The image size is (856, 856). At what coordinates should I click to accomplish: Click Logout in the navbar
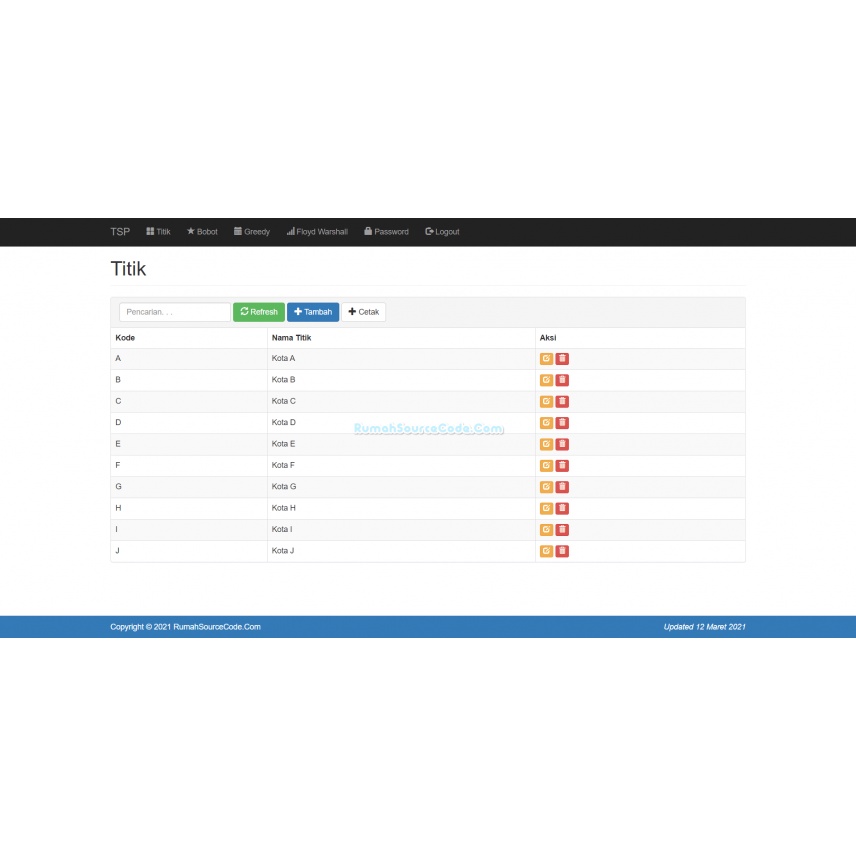point(442,231)
